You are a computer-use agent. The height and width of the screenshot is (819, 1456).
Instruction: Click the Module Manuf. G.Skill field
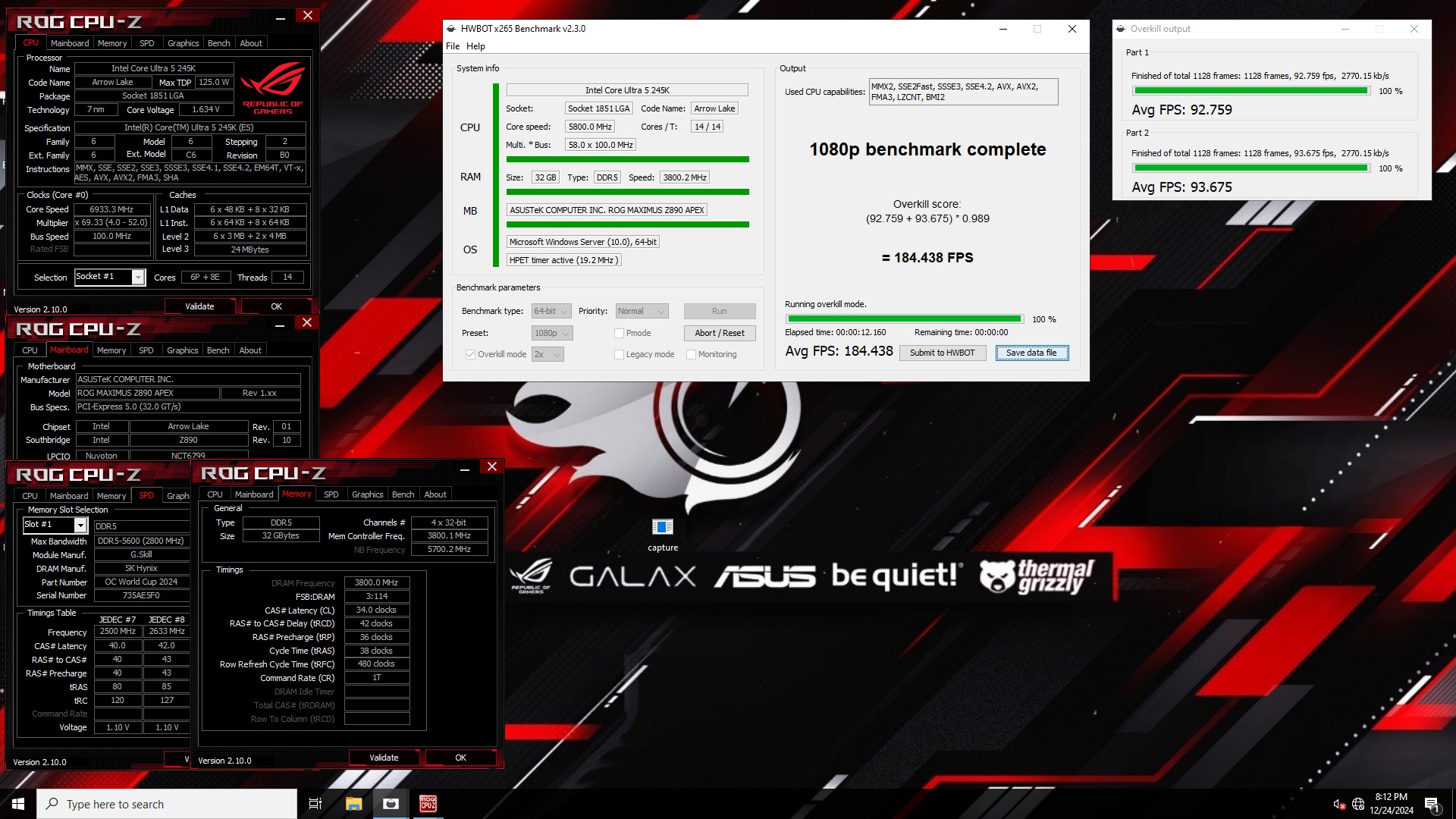(142, 554)
